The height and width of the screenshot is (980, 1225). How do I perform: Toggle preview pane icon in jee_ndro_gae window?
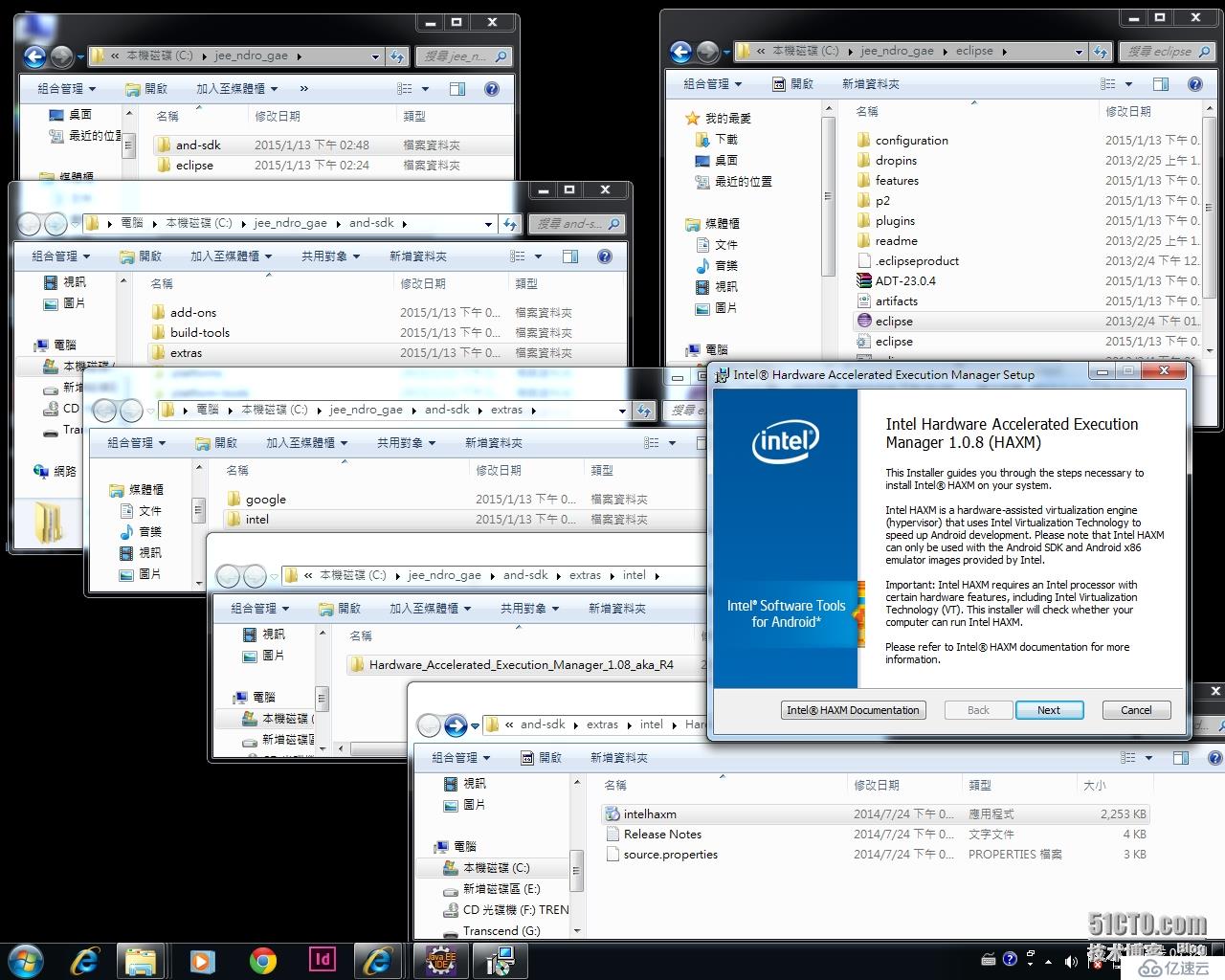coord(457,89)
